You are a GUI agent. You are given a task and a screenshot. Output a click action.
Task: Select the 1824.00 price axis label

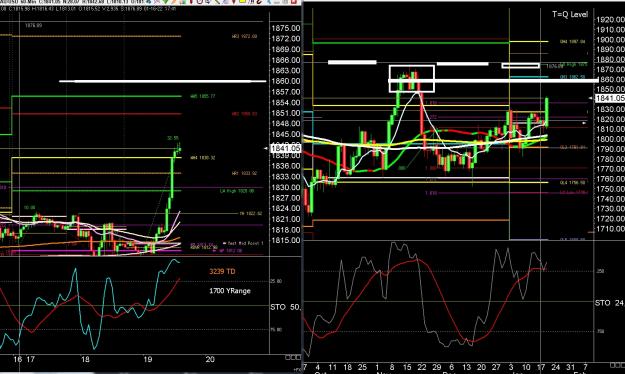point(286,208)
